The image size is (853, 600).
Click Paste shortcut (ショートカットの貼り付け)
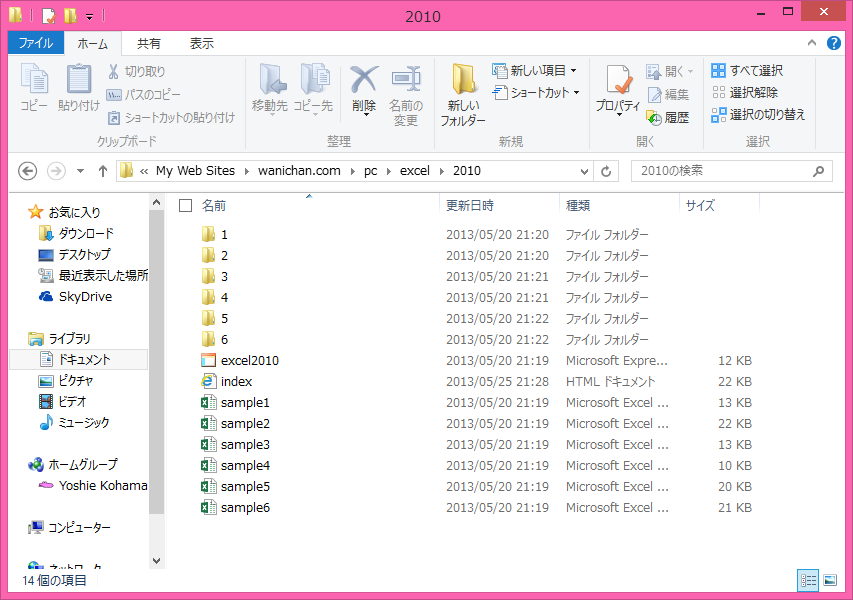coord(171,117)
